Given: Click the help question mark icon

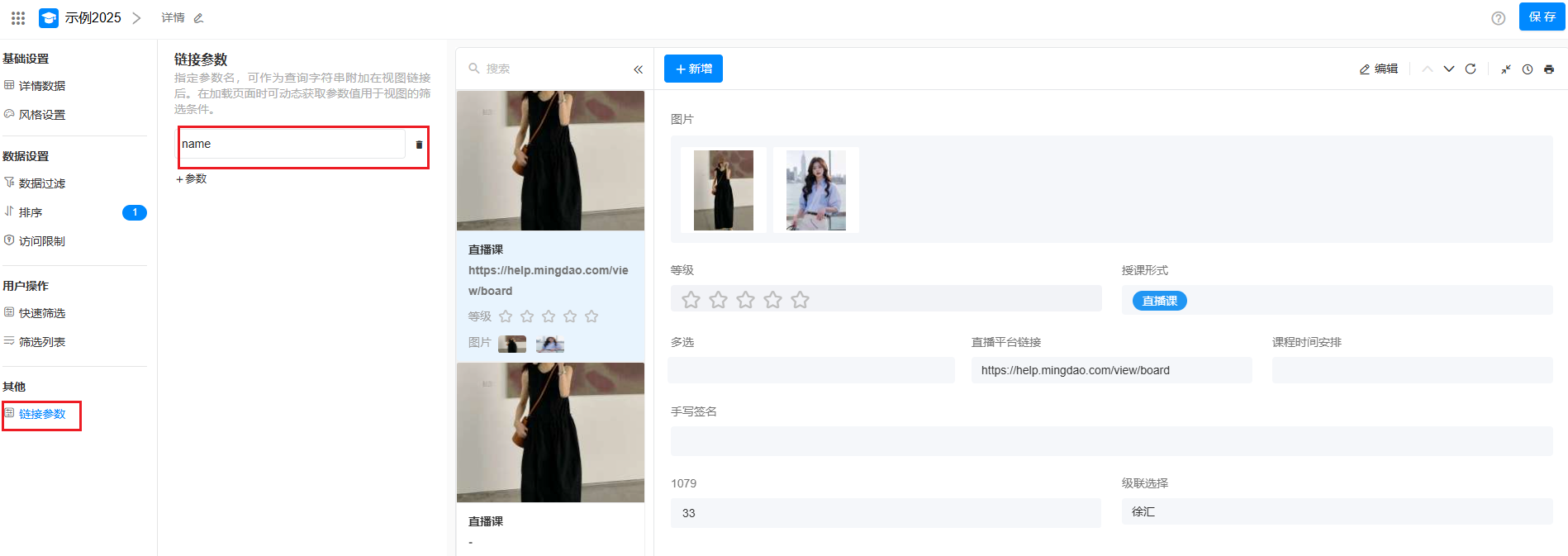Looking at the screenshot, I should [1498, 18].
